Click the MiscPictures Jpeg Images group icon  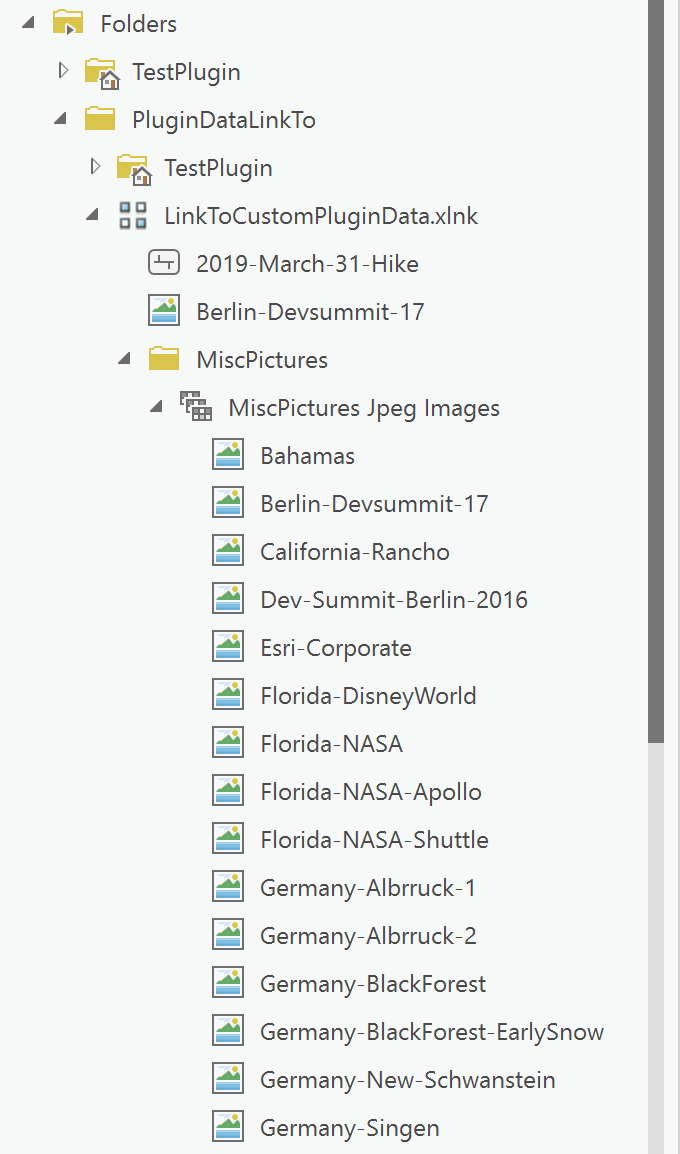pos(196,406)
